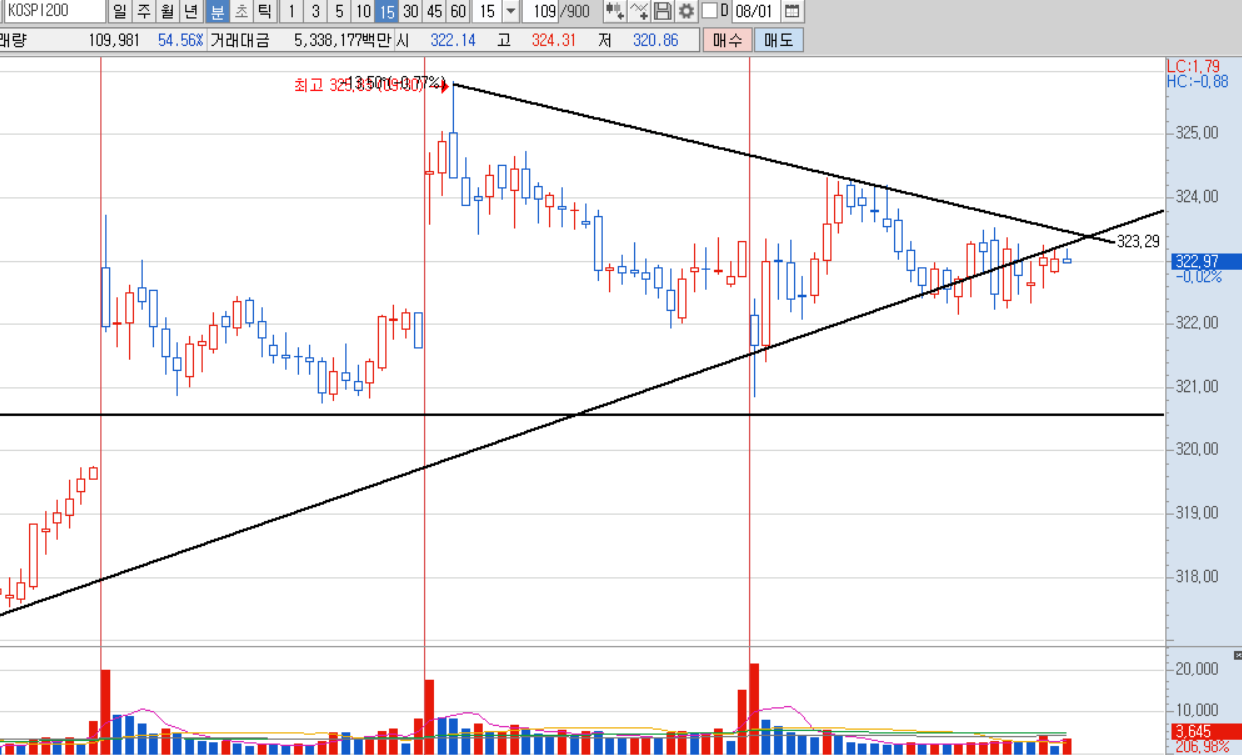Choose the 5-minute interval button
1242x755 pixels.
point(339,11)
